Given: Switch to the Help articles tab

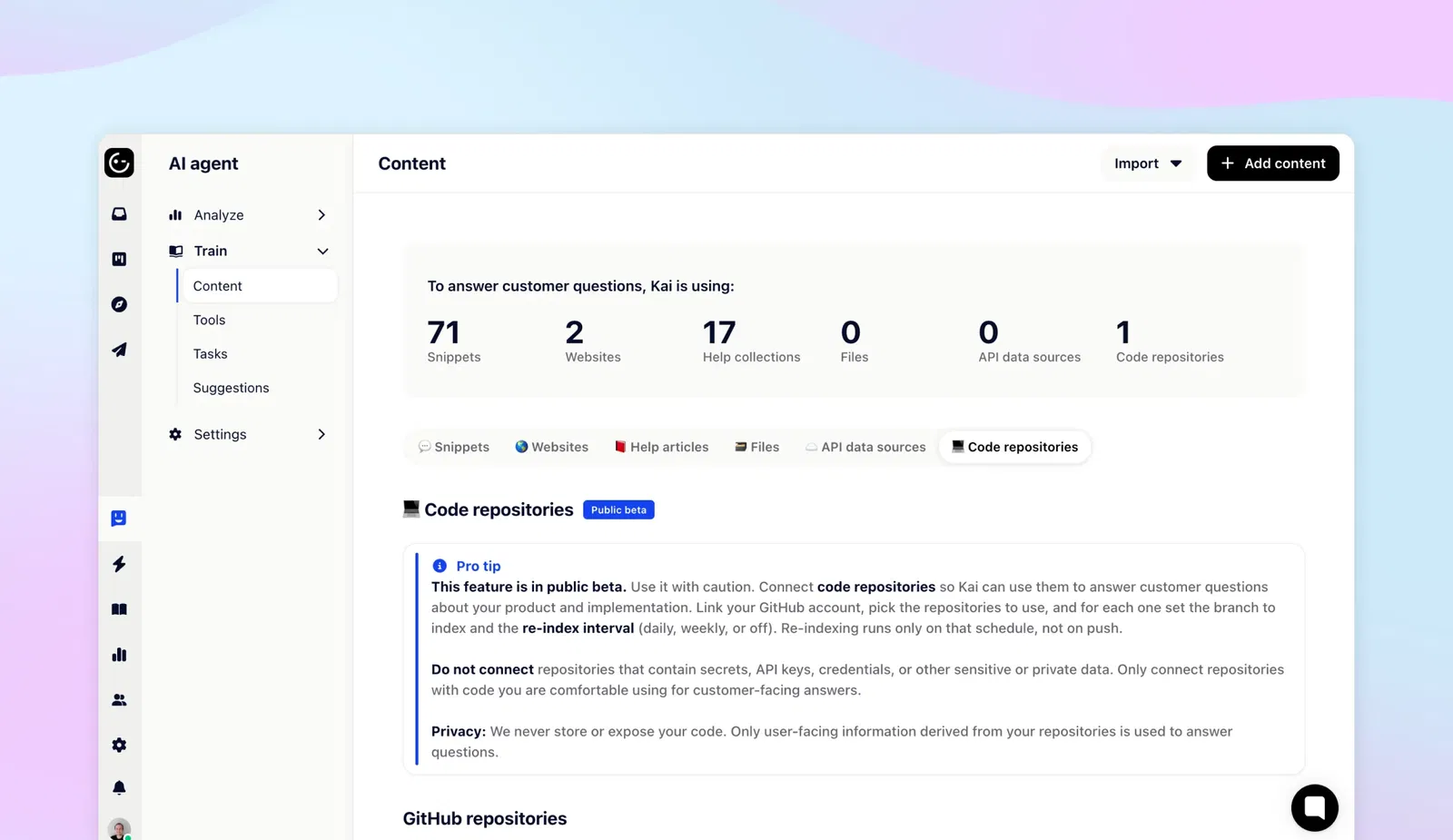Looking at the screenshot, I should (x=661, y=447).
